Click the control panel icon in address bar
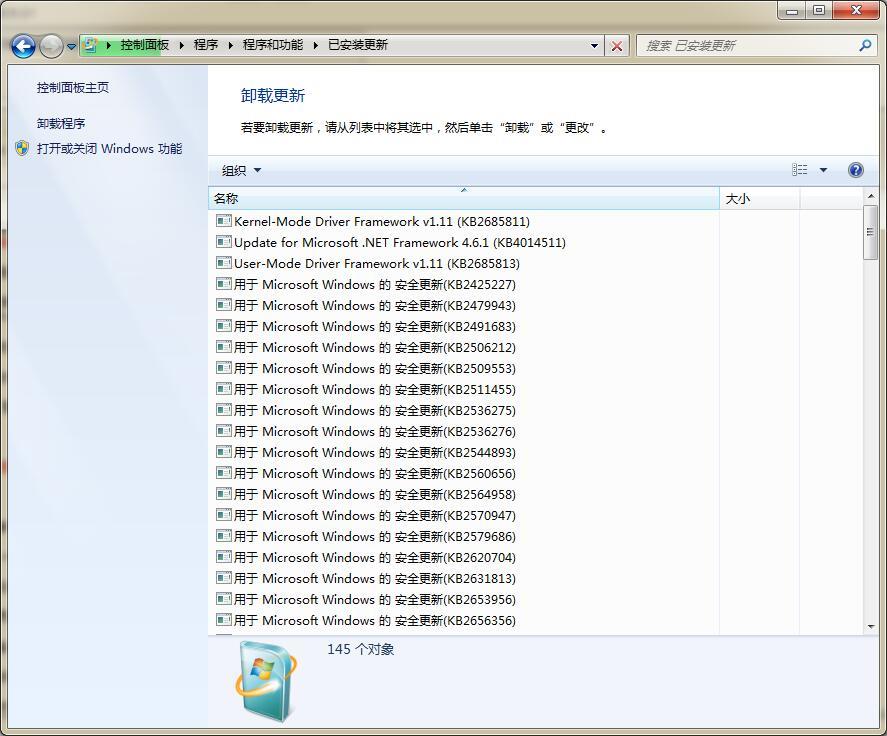Image resolution: width=887 pixels, height=736 pixels. coord(92,45)
